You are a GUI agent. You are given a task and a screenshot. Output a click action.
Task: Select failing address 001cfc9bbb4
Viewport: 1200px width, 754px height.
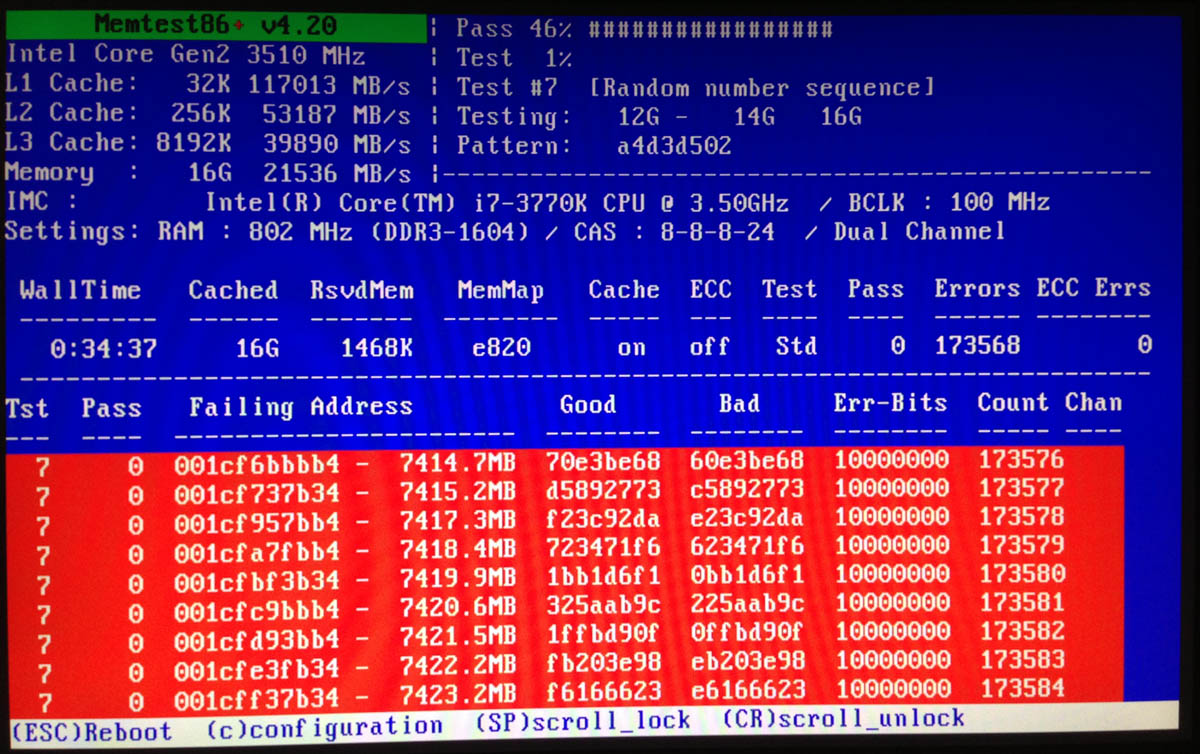pos(257,610)
